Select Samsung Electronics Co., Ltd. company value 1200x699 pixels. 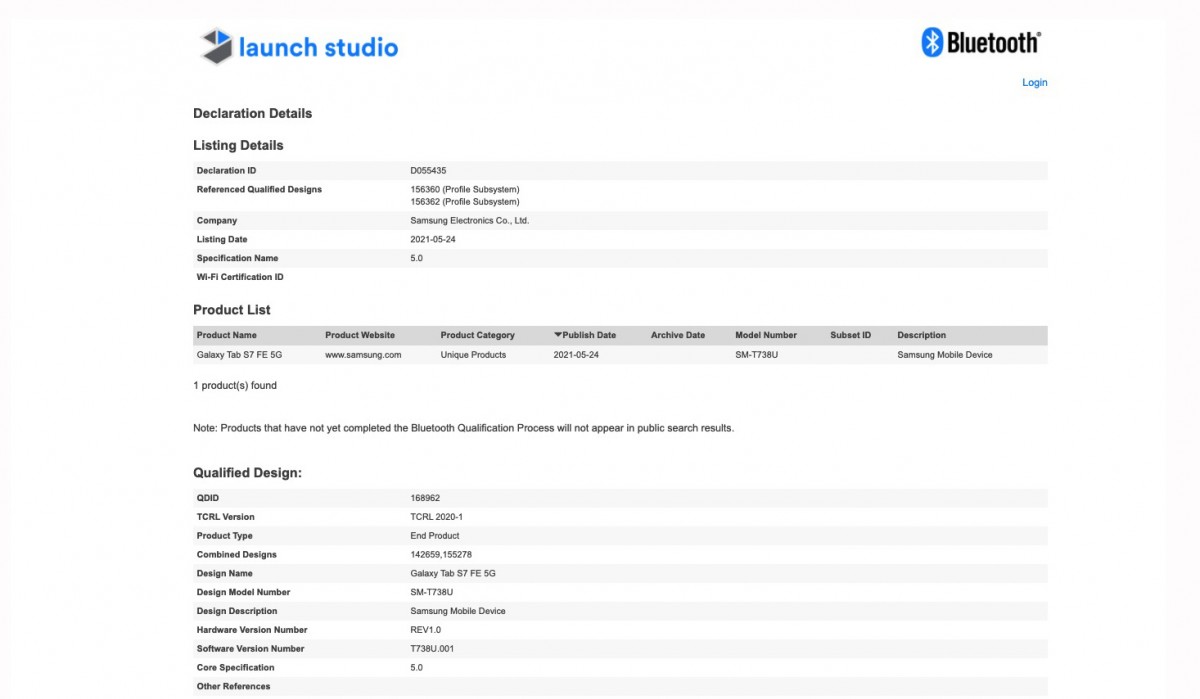pyautogui.click(x=470, y=221)
